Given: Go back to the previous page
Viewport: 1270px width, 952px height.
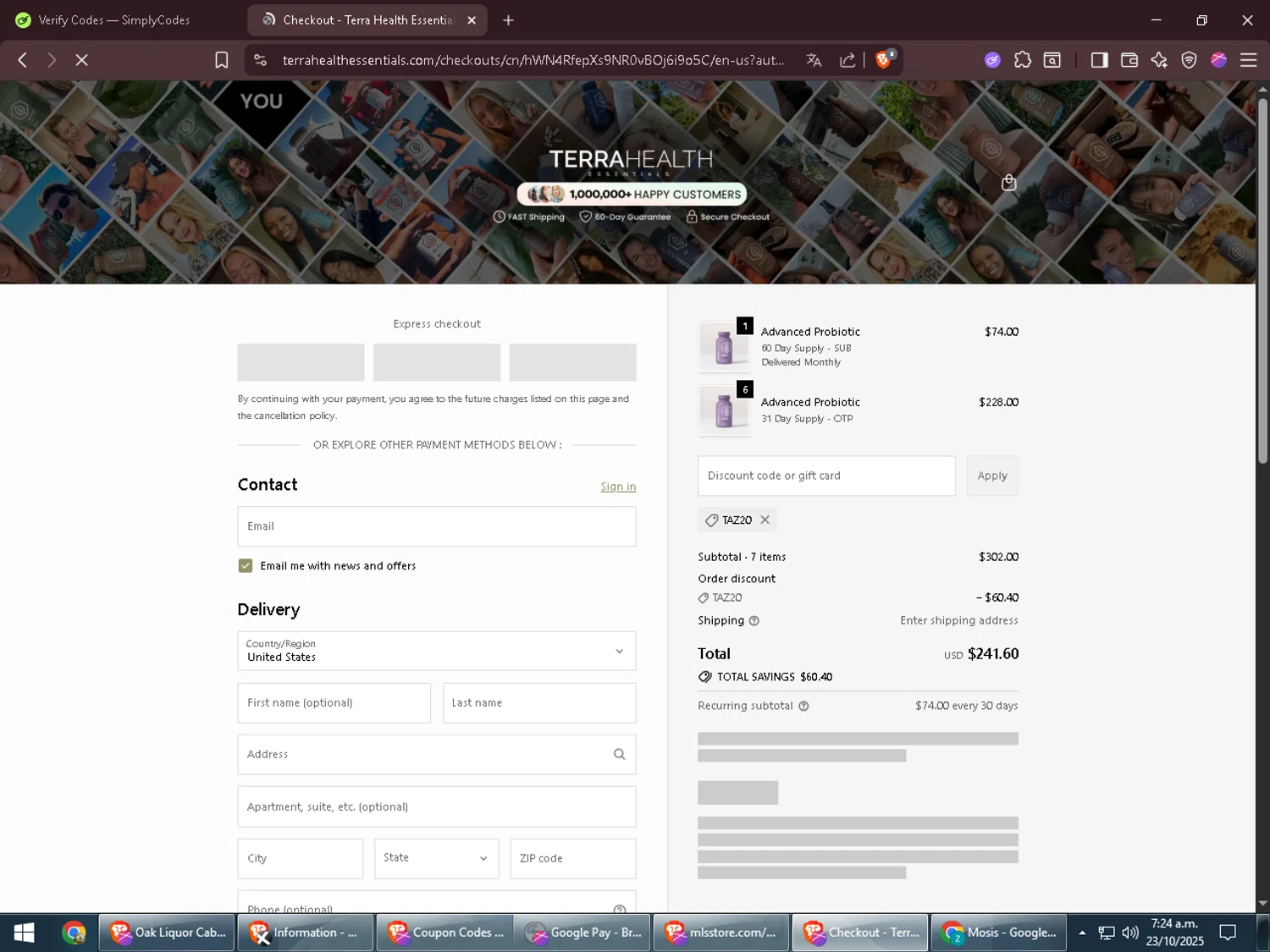Looking at the screenshot, I should click(23, 60).
